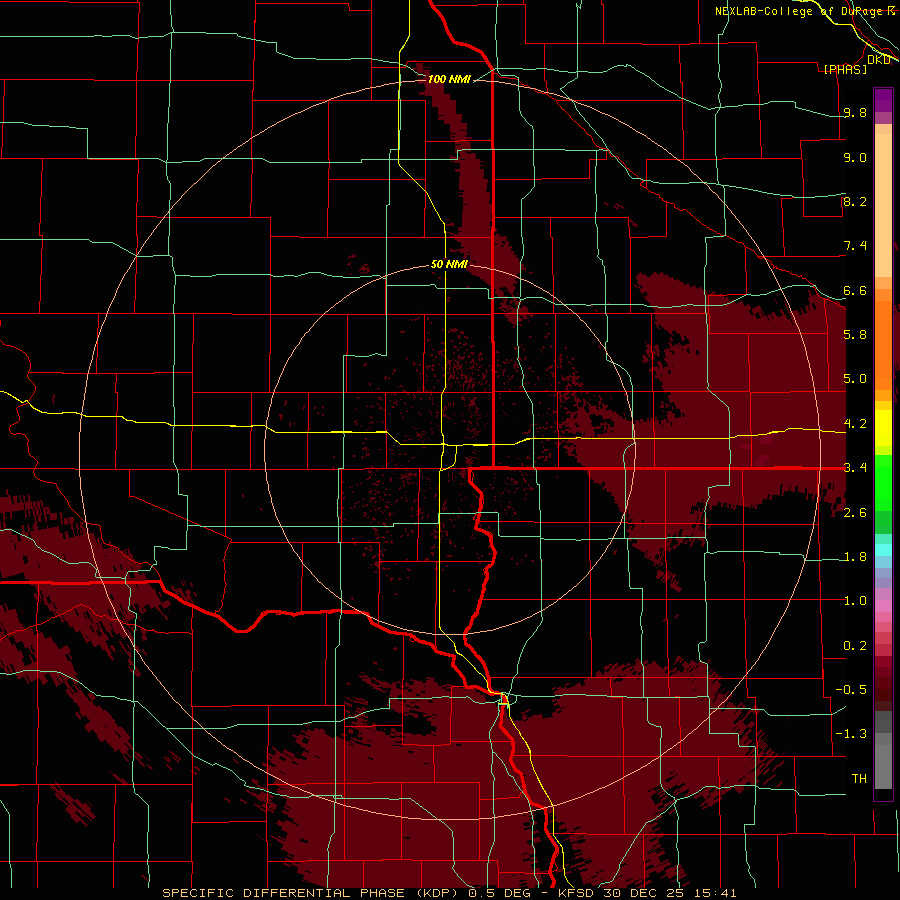Click the 100 NMI range ring label
The width and height of the screenshot is (900, 900).
tap(449, 79)
